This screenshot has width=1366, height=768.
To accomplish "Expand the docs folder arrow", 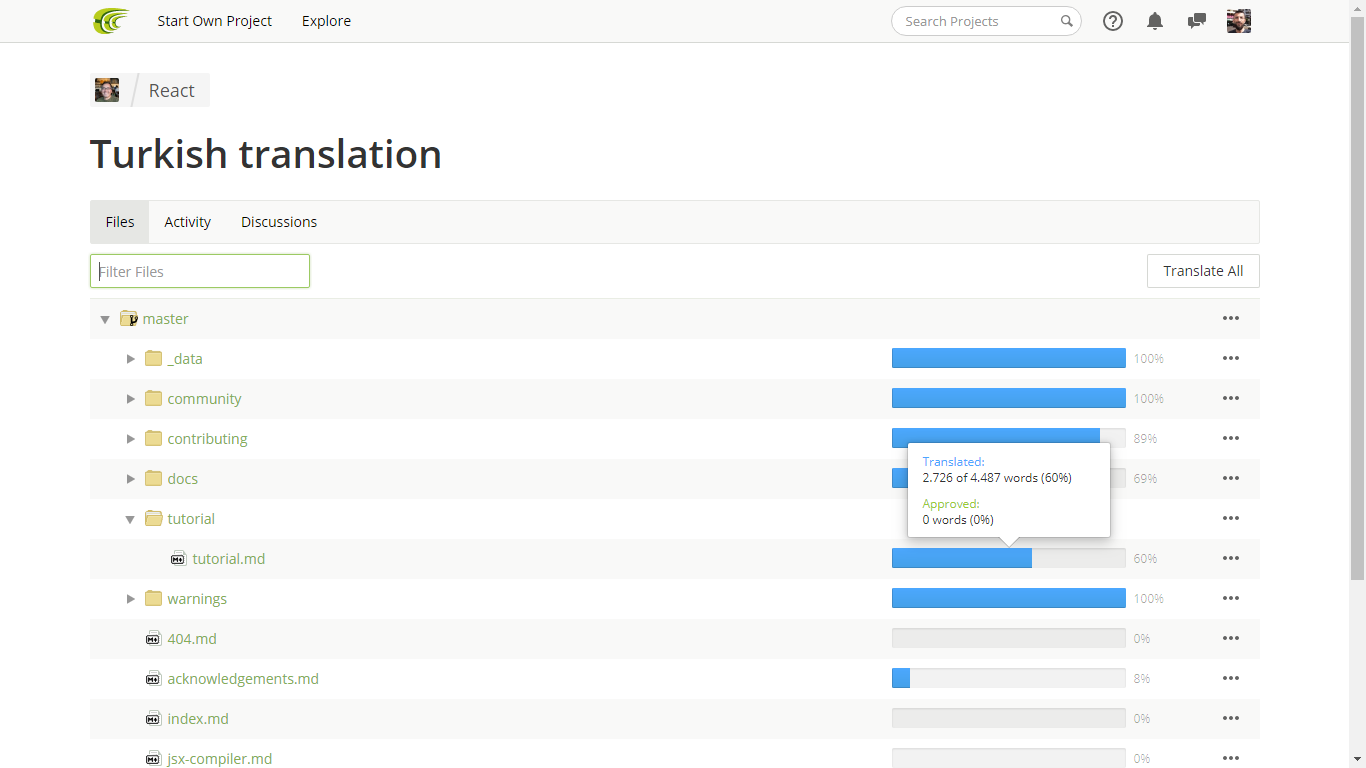I will pos(130,478).
